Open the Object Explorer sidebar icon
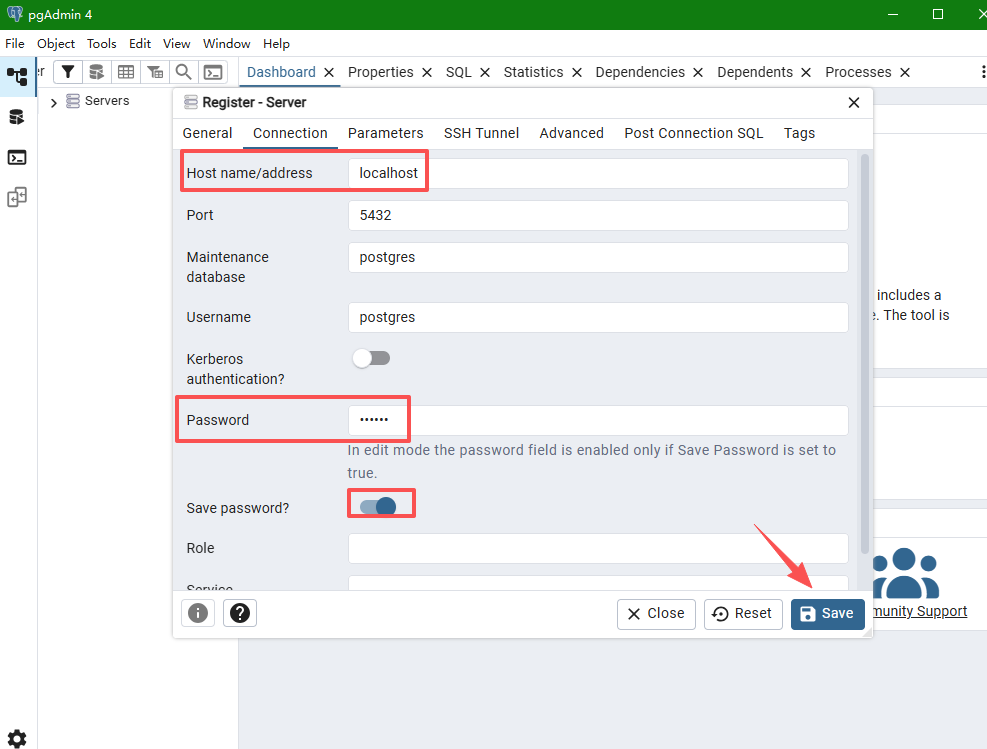This screenshot has width=987, height=749. tap(18, 76)
